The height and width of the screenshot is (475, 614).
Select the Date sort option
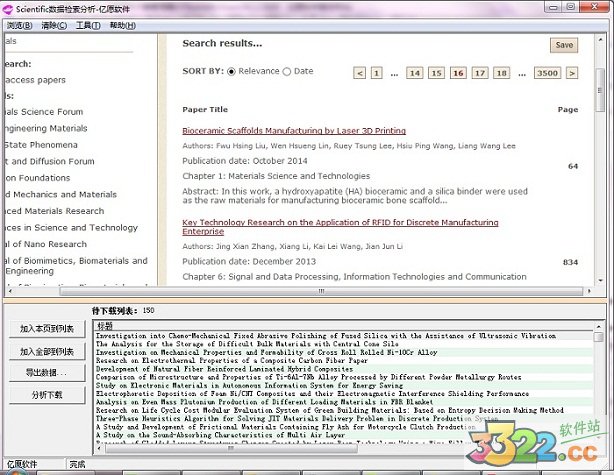tap(287, 72)
